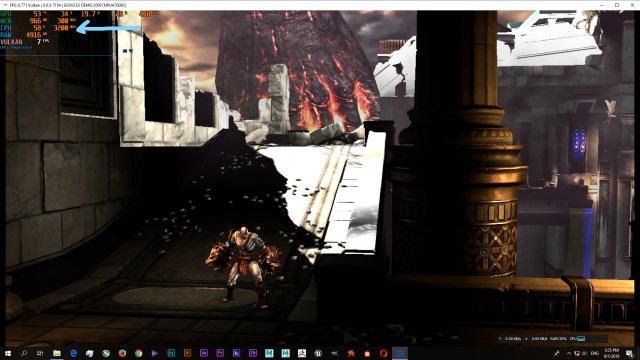This screenshot has height=360, width=640.
Task: Open ZBrush from the taskbar
Action: (x=302, y=353)
